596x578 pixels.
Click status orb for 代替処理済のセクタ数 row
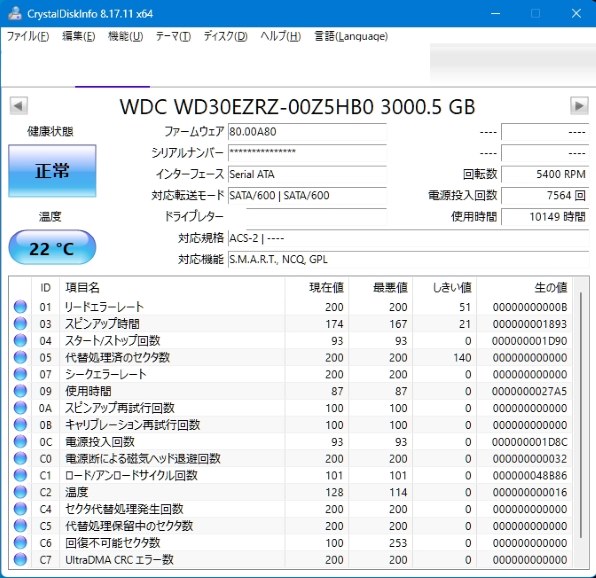tap(20, 357)
